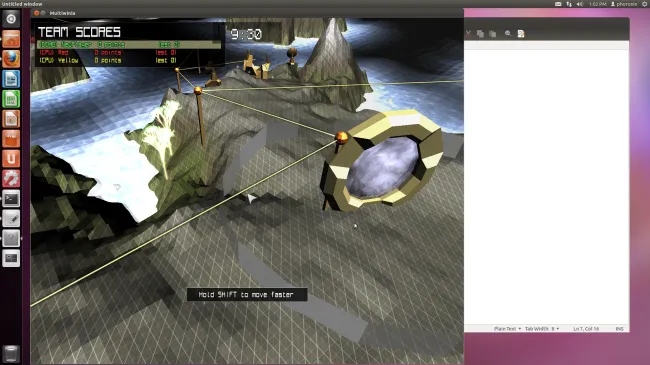650x365 pixels.
Task: Expand the Plain Text language dropdown
Action: click(x=507, y=328)
